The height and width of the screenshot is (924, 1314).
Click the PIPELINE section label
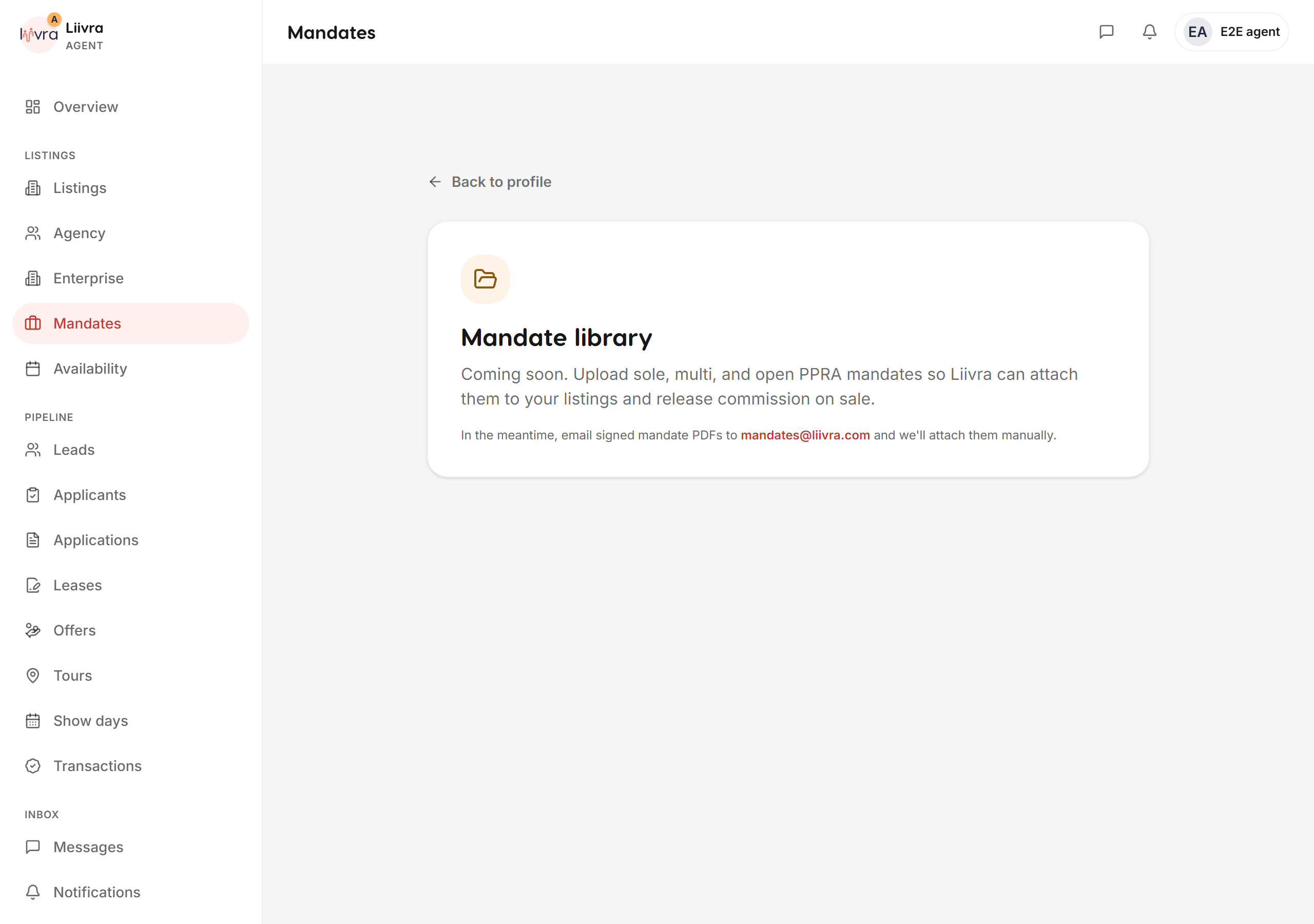(x=49, y=417)
